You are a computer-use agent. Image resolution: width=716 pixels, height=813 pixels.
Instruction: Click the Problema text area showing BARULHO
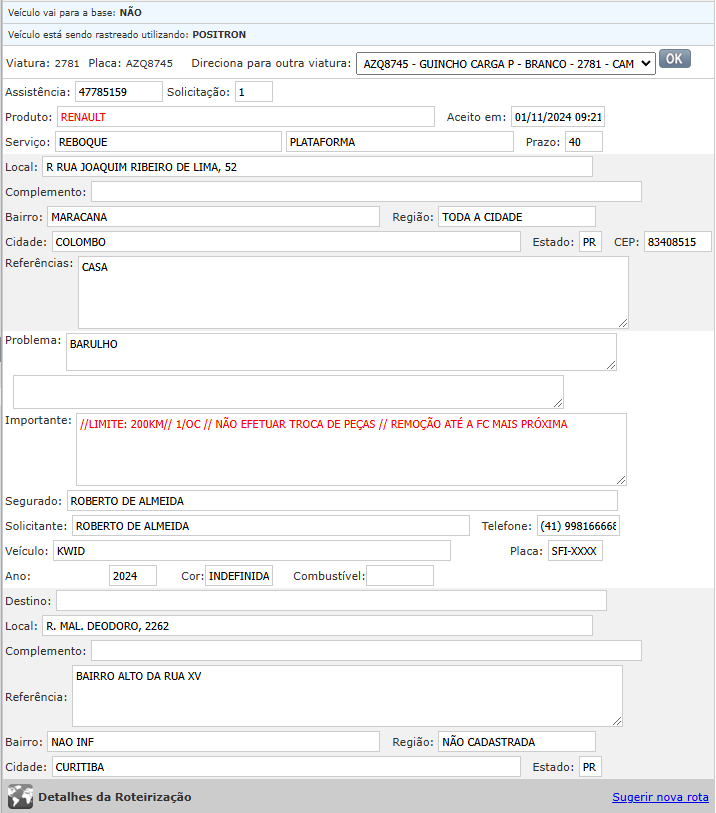pyautogui.click(x=341, y=352)
